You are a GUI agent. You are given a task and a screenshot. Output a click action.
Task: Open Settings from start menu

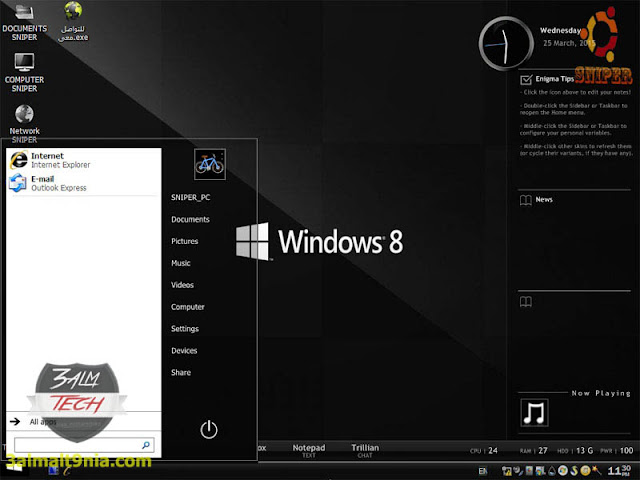(185, 329)
